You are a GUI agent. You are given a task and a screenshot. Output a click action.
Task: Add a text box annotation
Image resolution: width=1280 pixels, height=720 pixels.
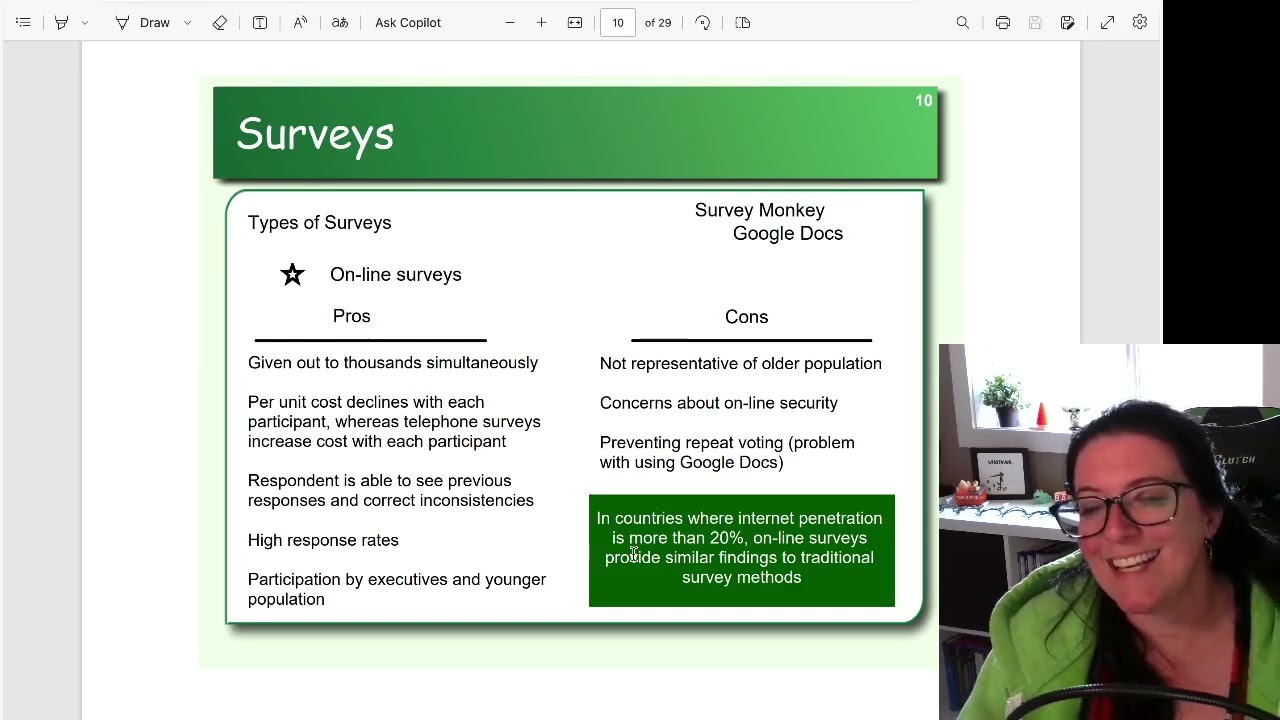[x=260, y=22]
